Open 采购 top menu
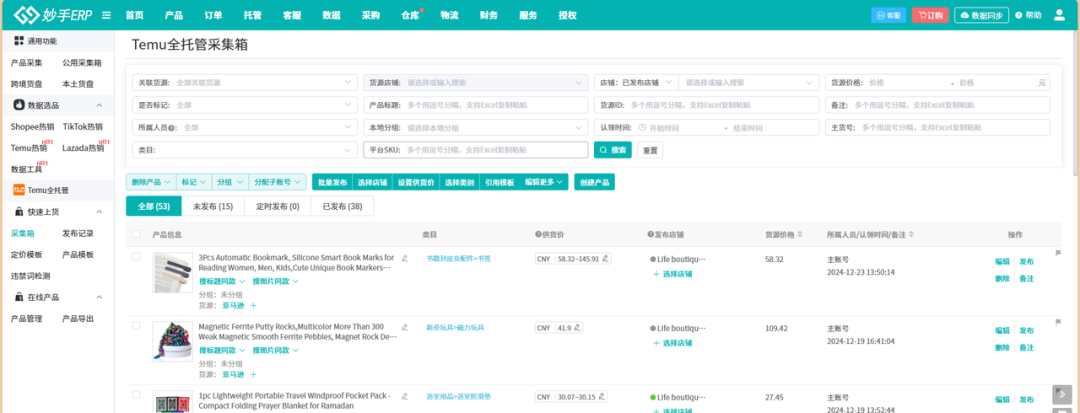 [x=371, y=15]
